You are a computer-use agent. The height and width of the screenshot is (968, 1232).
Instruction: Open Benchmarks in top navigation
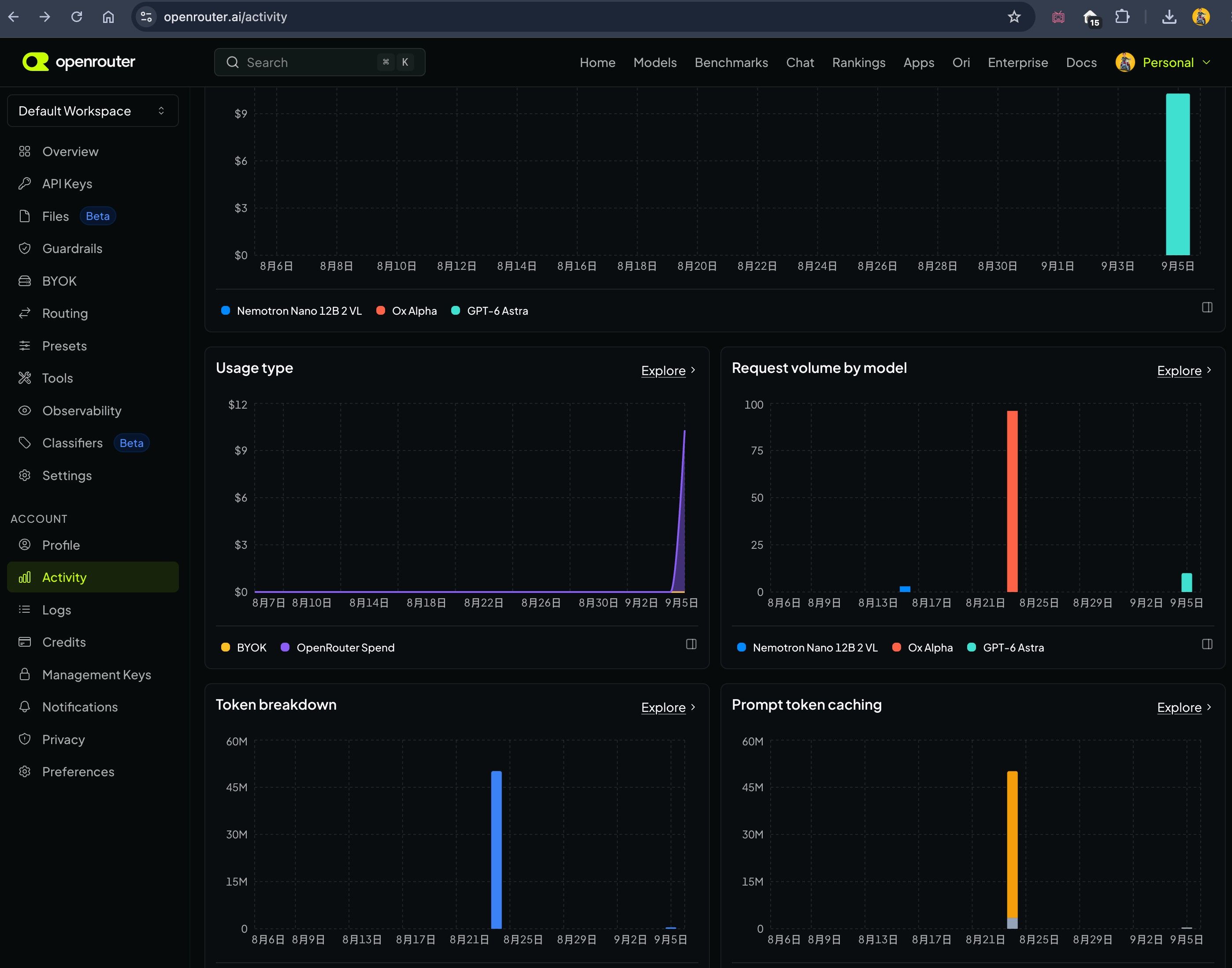[x=731, y=62]
